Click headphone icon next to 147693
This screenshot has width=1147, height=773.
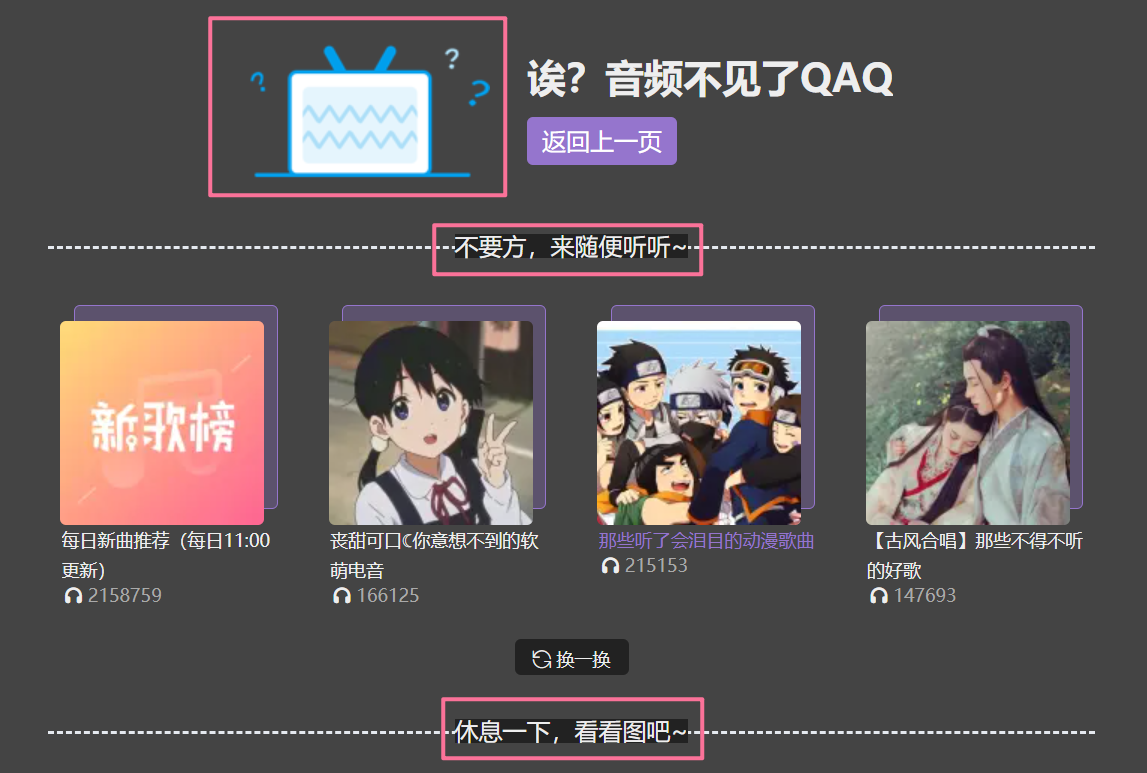tap(879, 596)
